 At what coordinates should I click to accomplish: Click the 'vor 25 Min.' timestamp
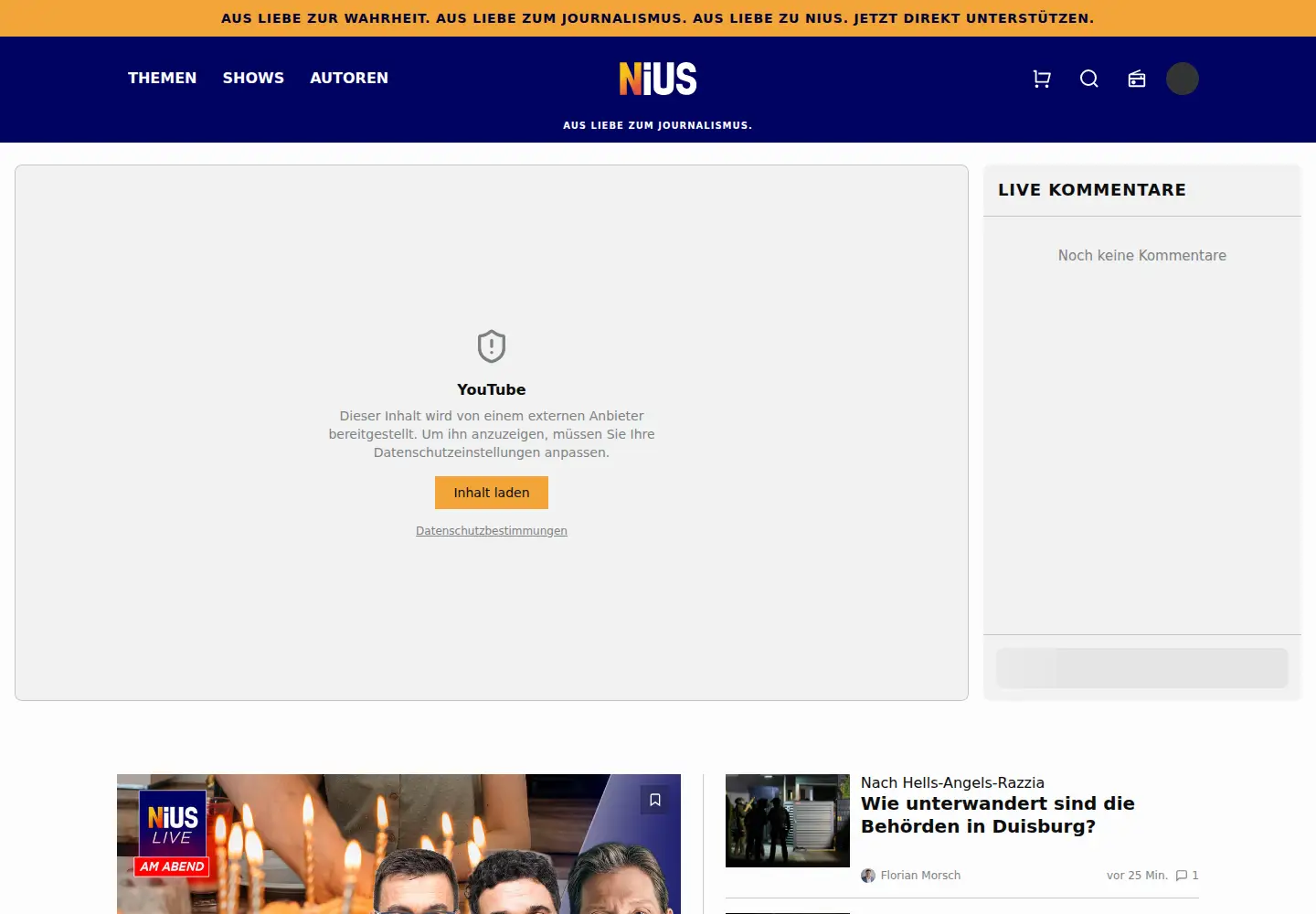1137,876
